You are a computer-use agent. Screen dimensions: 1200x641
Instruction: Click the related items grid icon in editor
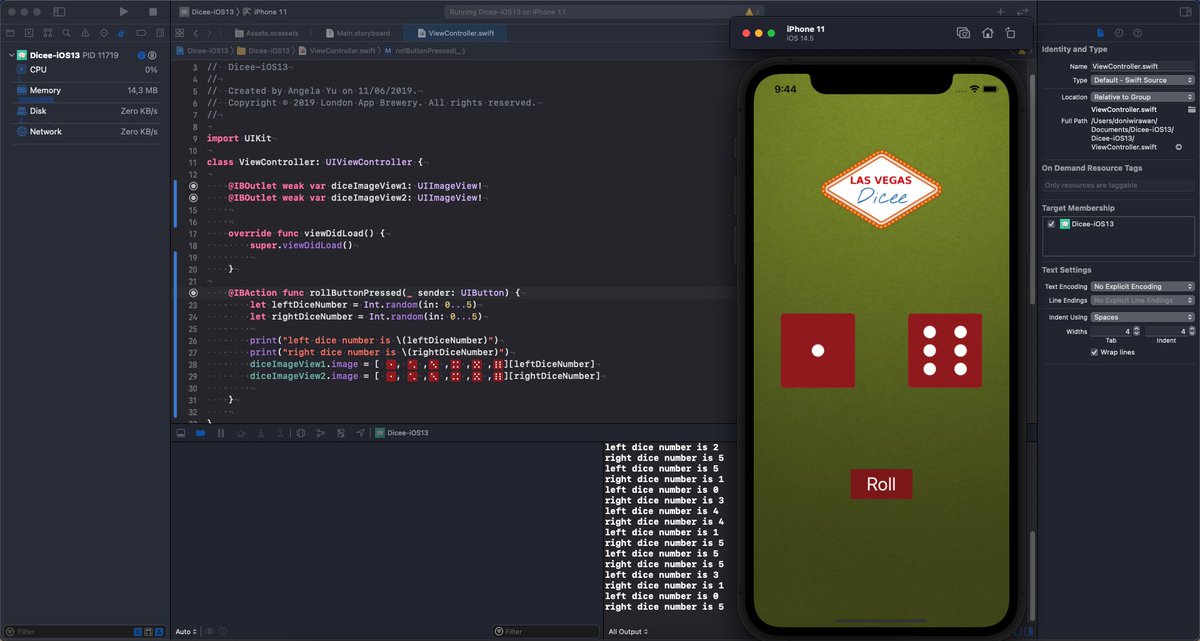(x=181, y=33)
